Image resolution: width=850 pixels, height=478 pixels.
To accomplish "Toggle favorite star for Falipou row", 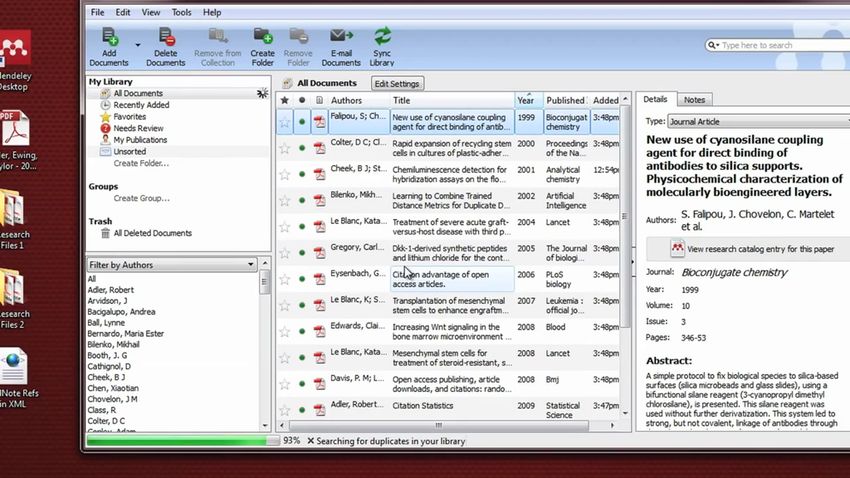I will pos(285,122).
